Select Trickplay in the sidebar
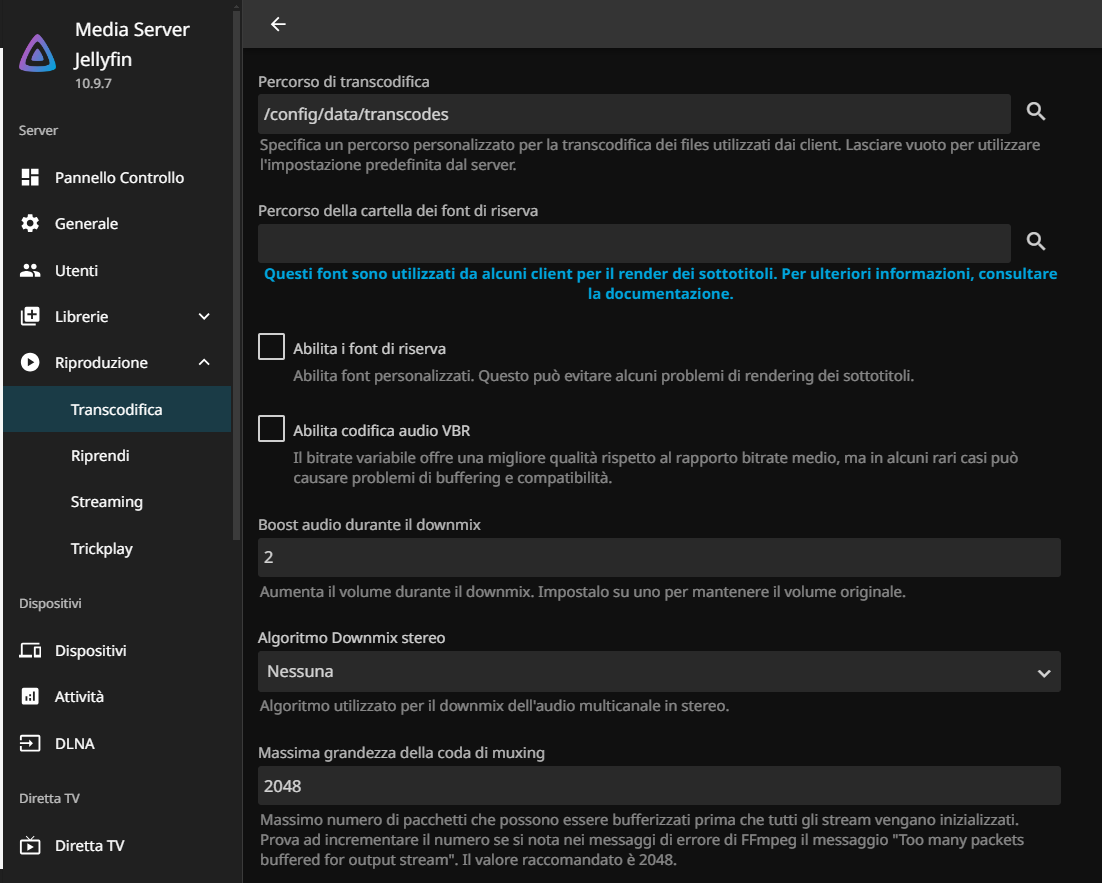This screenshot has width=1102, height=883. [102, 549]
